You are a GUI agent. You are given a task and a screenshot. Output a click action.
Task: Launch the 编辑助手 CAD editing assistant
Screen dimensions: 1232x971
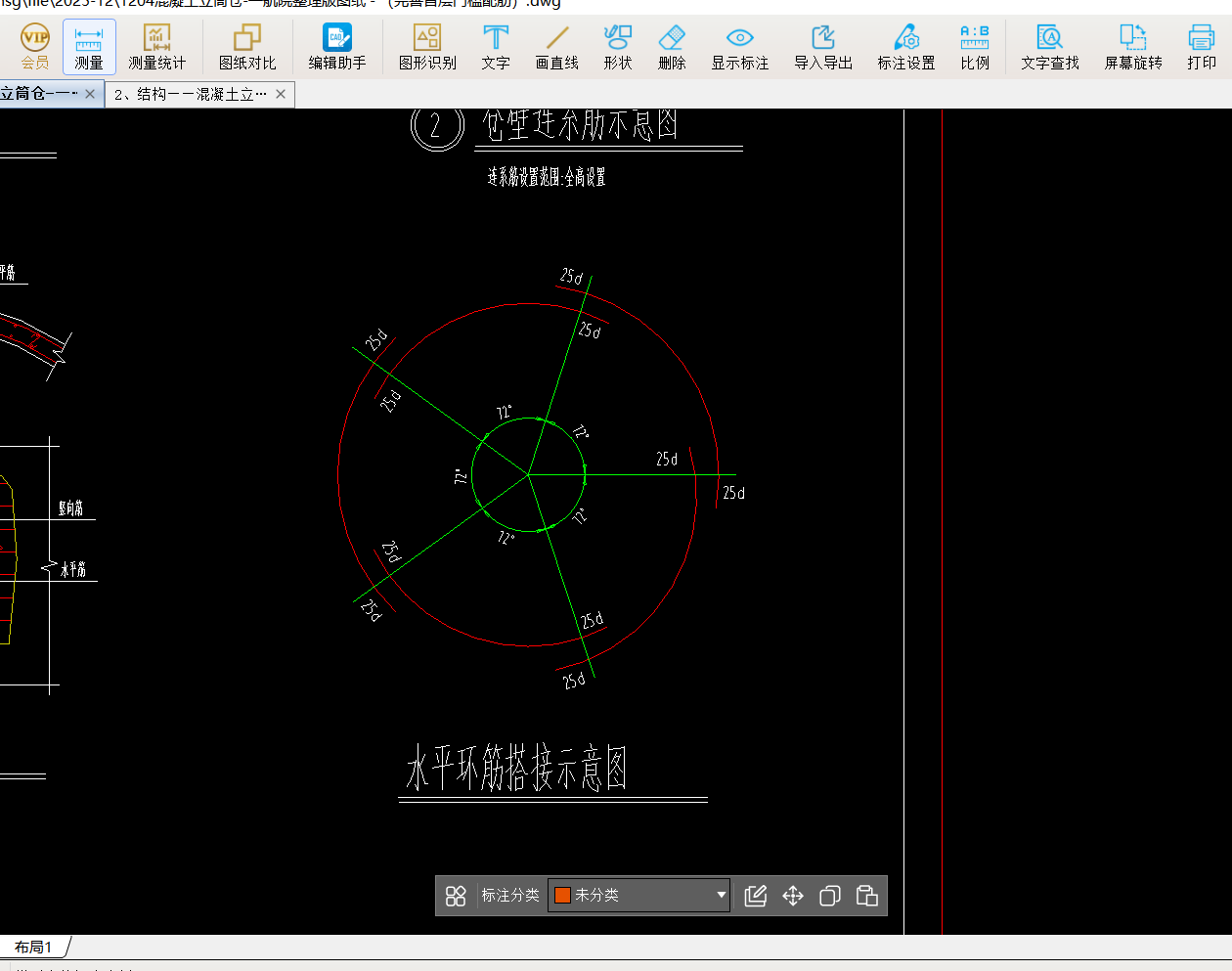[x=337, y=47]
